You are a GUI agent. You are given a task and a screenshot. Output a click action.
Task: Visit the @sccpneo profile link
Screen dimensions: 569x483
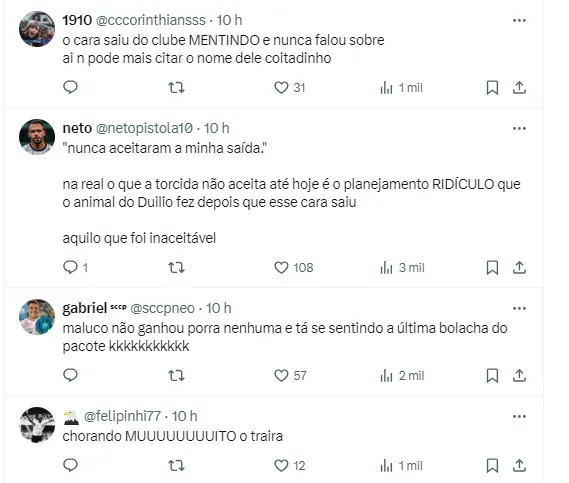click(163, 308)
